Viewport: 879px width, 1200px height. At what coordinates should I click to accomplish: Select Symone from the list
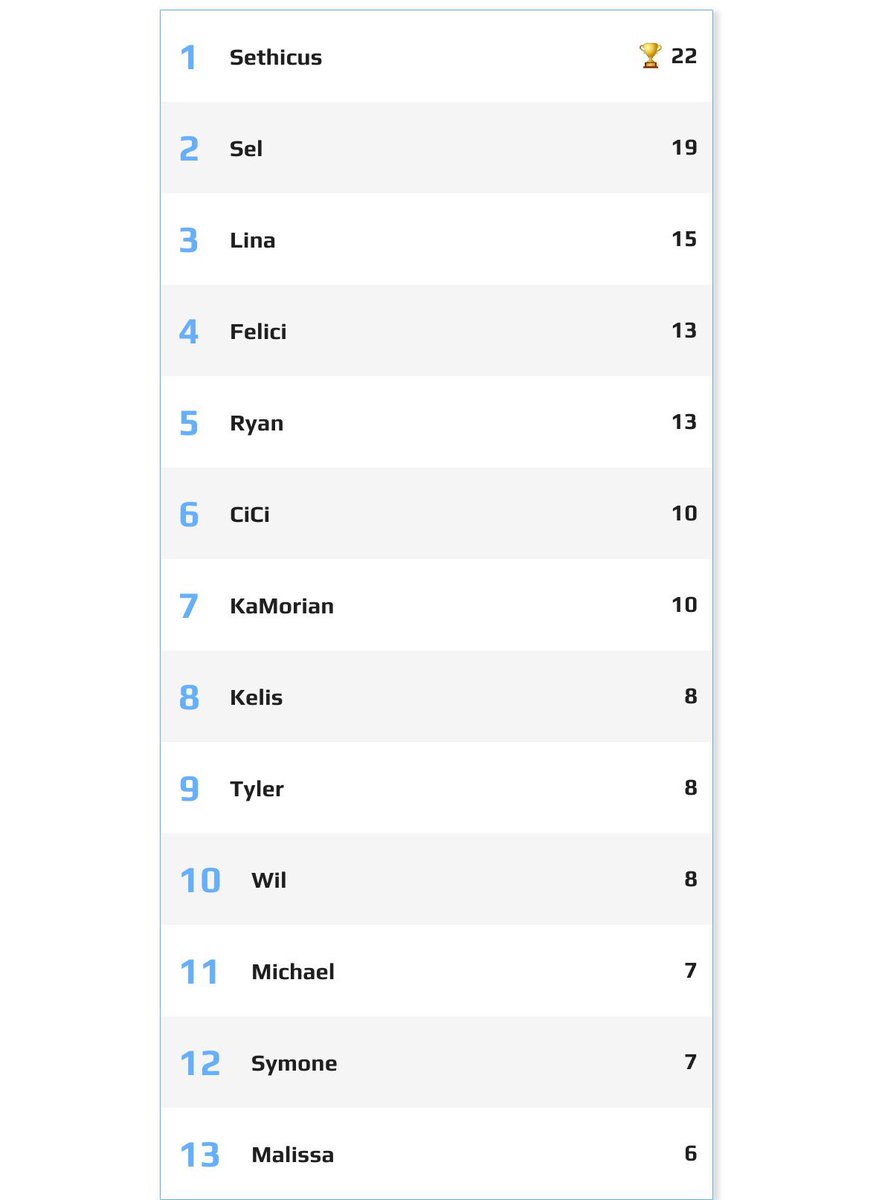point(294,1063)
